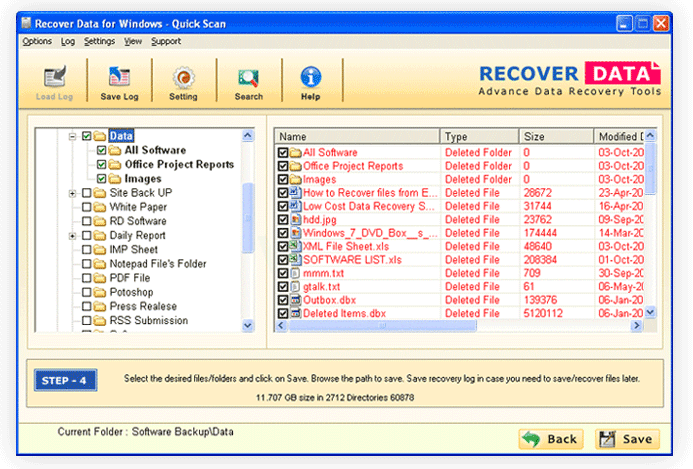693x469 pixels.
Task: Click Word icon of Low Cost Data Recovery
Action: click(295, 206)
